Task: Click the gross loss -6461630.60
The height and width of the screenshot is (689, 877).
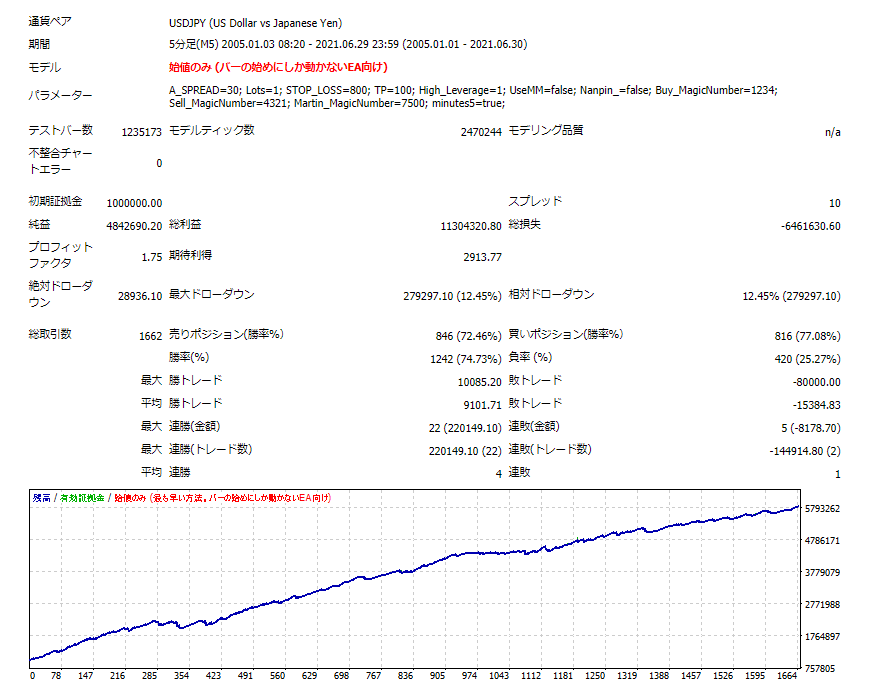Action: coord(810,226)
